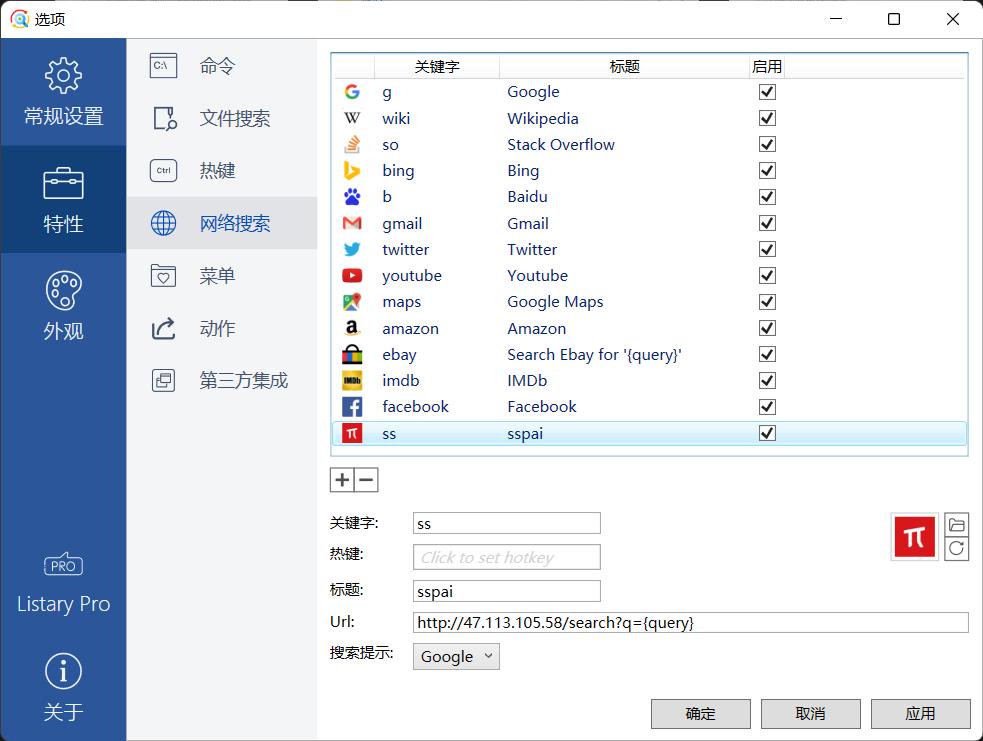The height and width of the screenshot is (741, 983).
Task: Open the 第三方集成 settings page
Action: tap(222, 381)
